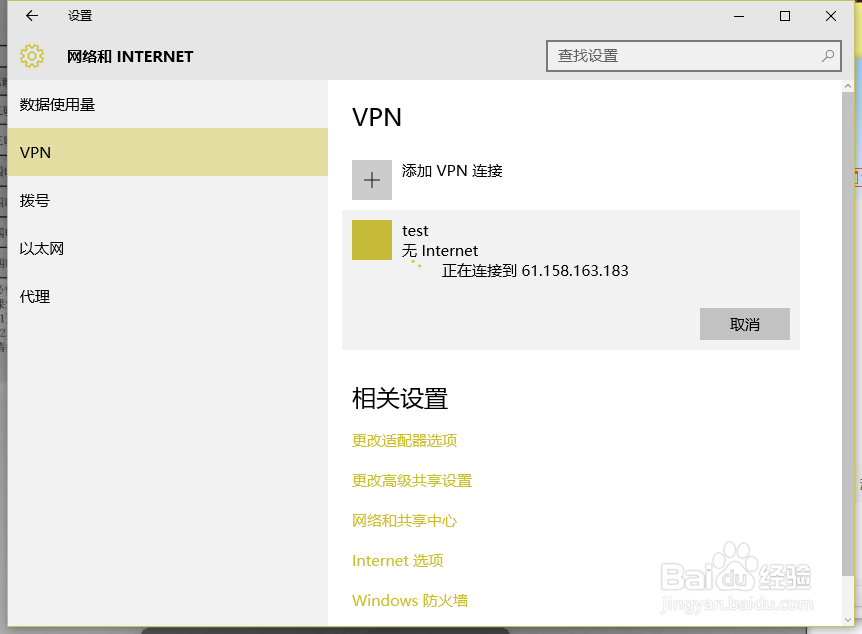Screen dimensions: 862x634
Task: Click the settings gear icon
Action: pyautogui.click(x=32, y=56)
